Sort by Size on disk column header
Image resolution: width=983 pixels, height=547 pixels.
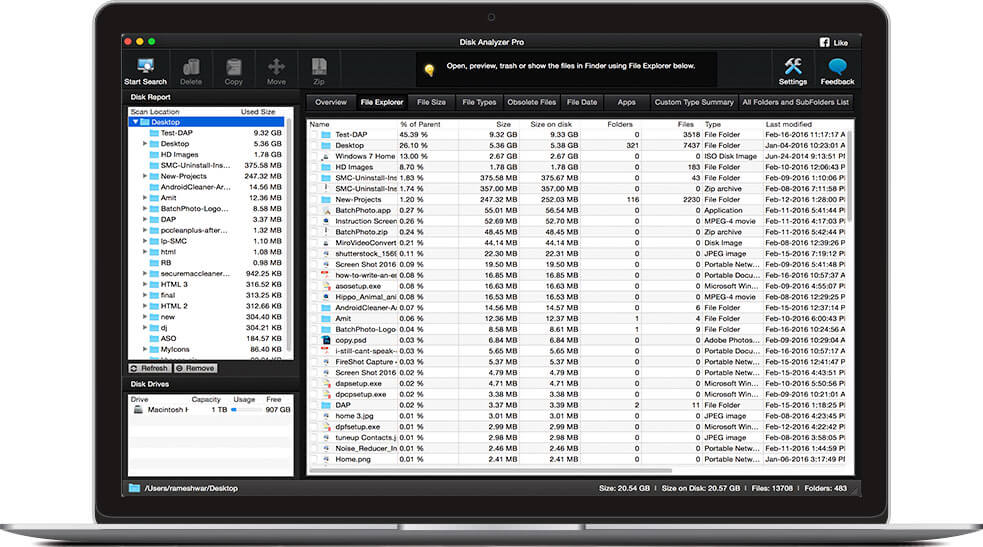[x=551, y=125]
